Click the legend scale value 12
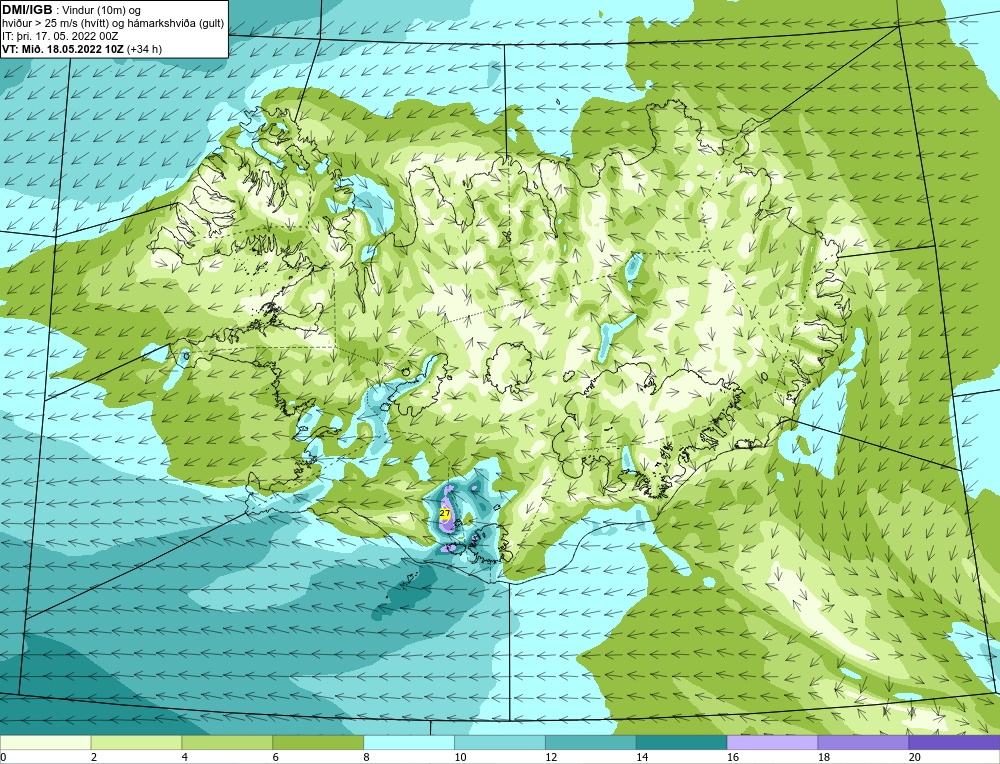Viewport: 1000px width, 764px height. 551,757
